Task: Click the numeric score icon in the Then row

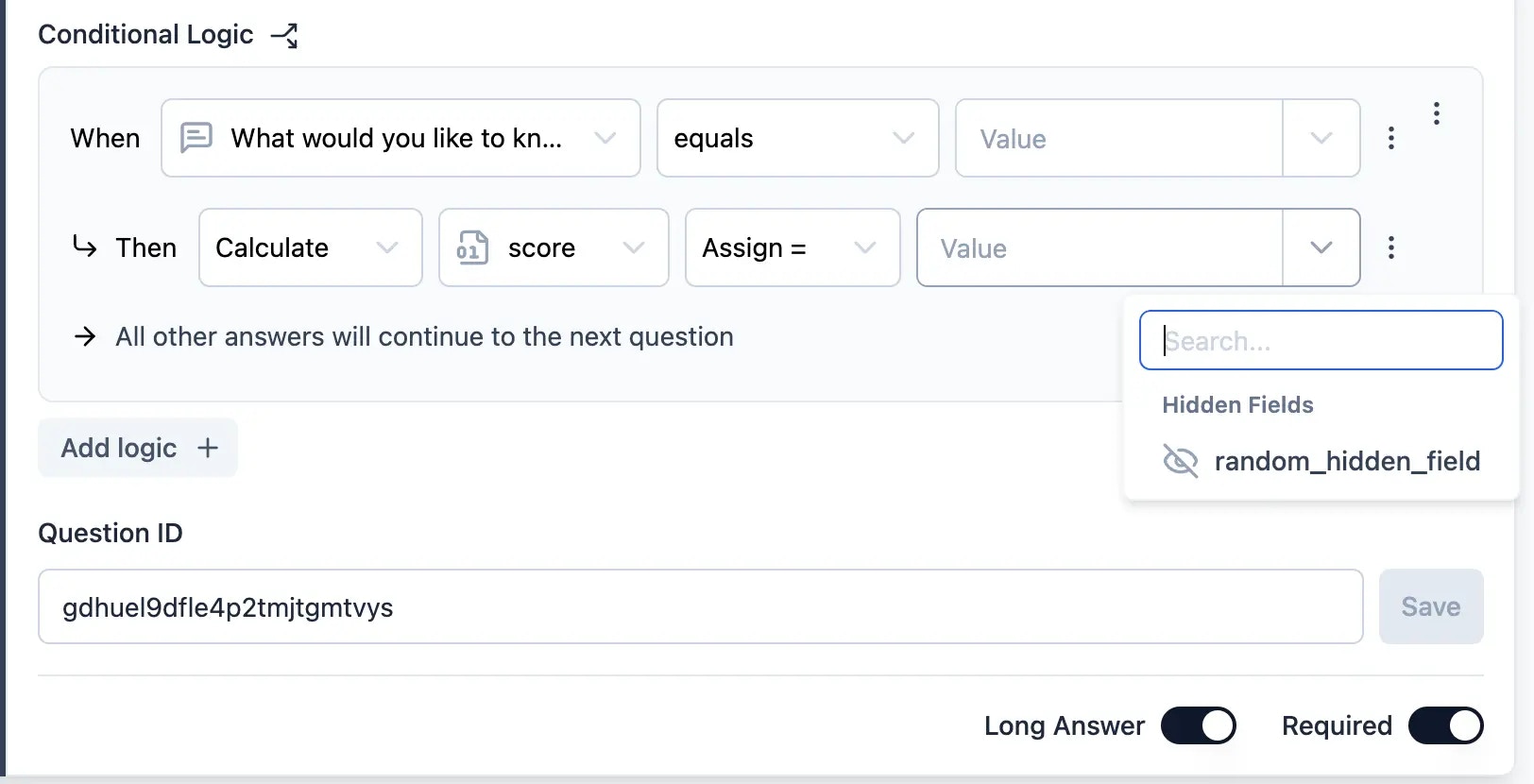Action: (471, 247)
